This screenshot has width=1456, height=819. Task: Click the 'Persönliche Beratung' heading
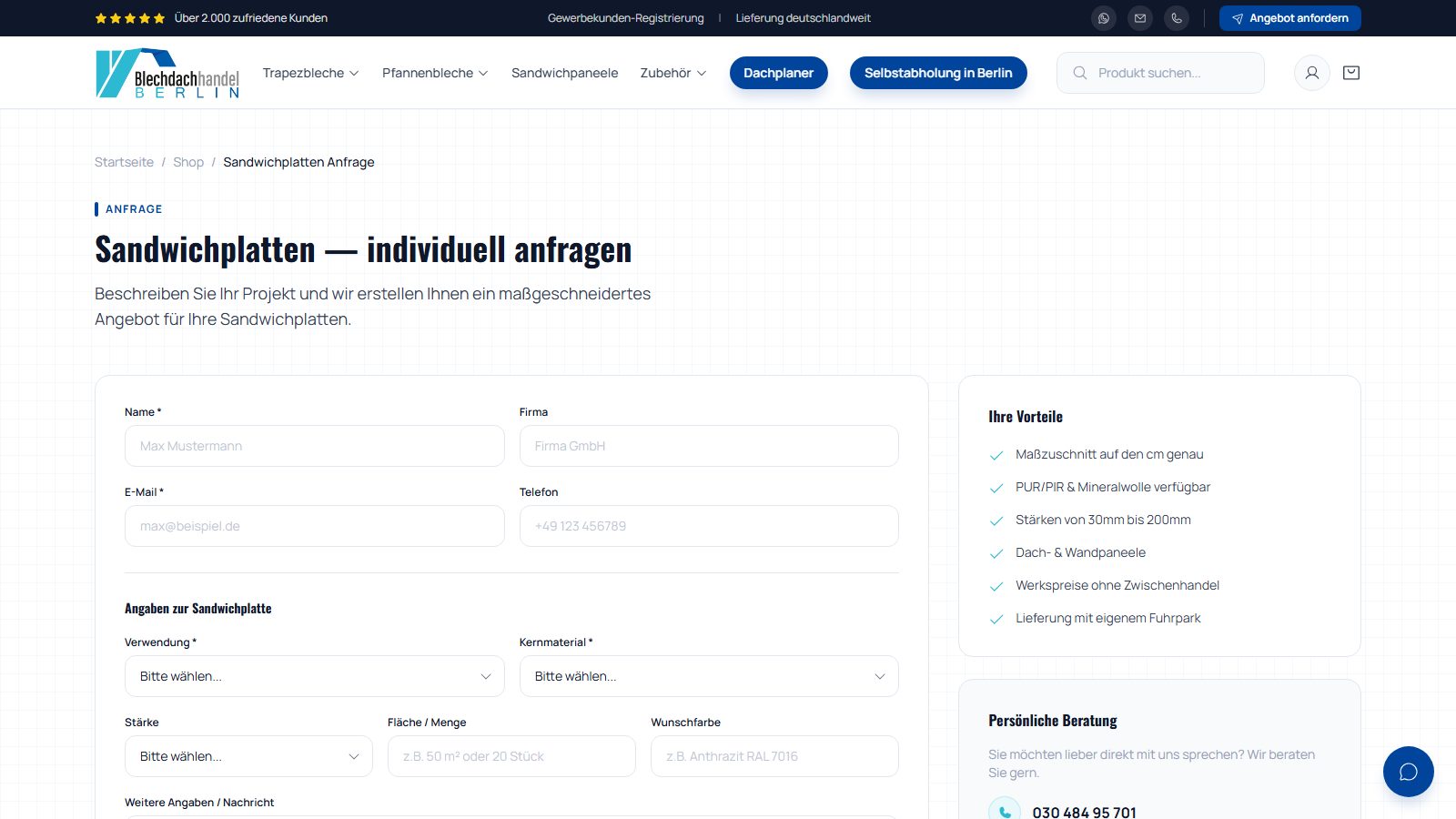click(1053, 721)
